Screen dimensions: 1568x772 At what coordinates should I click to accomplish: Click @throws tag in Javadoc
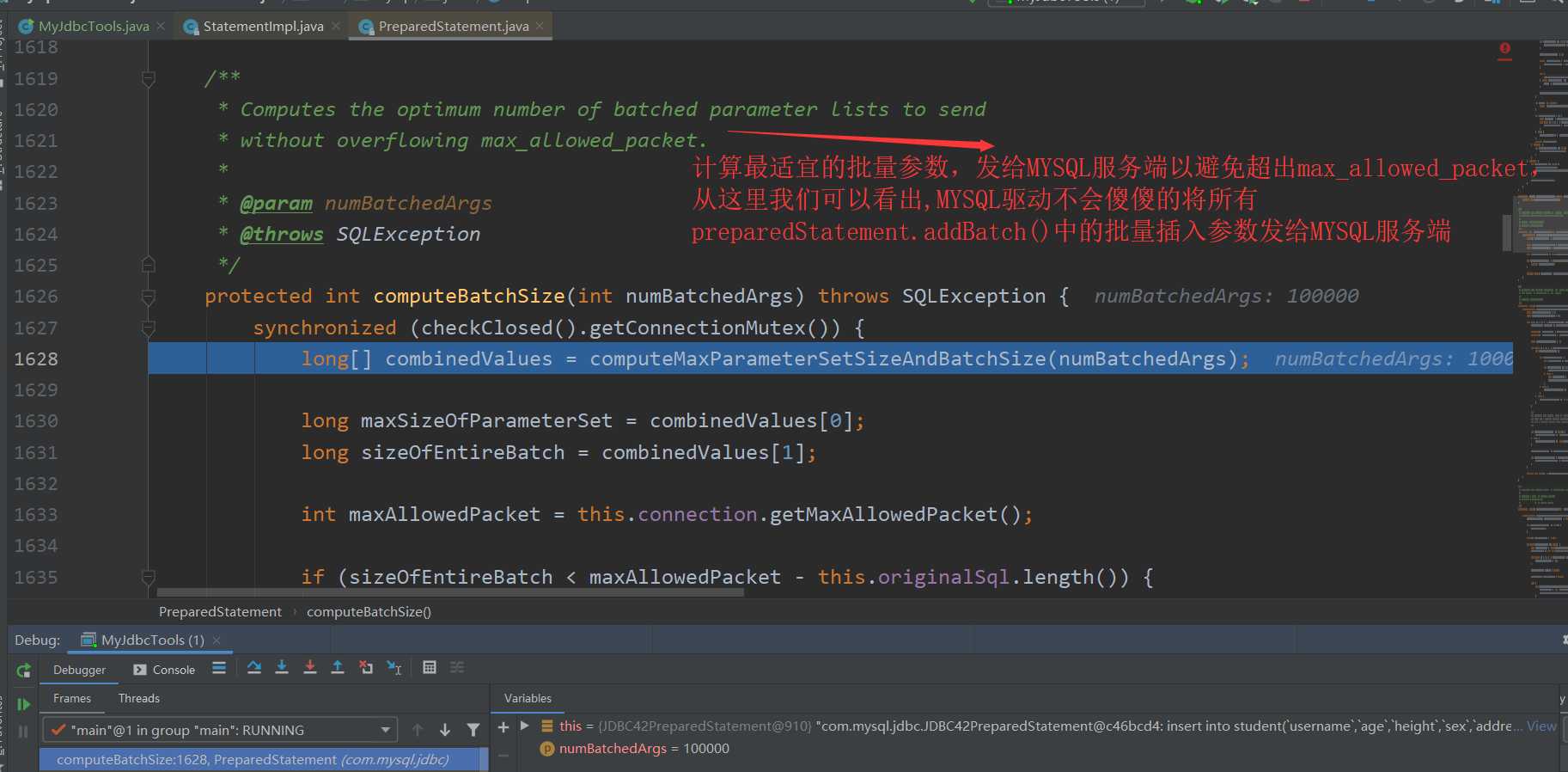[282, 235]
